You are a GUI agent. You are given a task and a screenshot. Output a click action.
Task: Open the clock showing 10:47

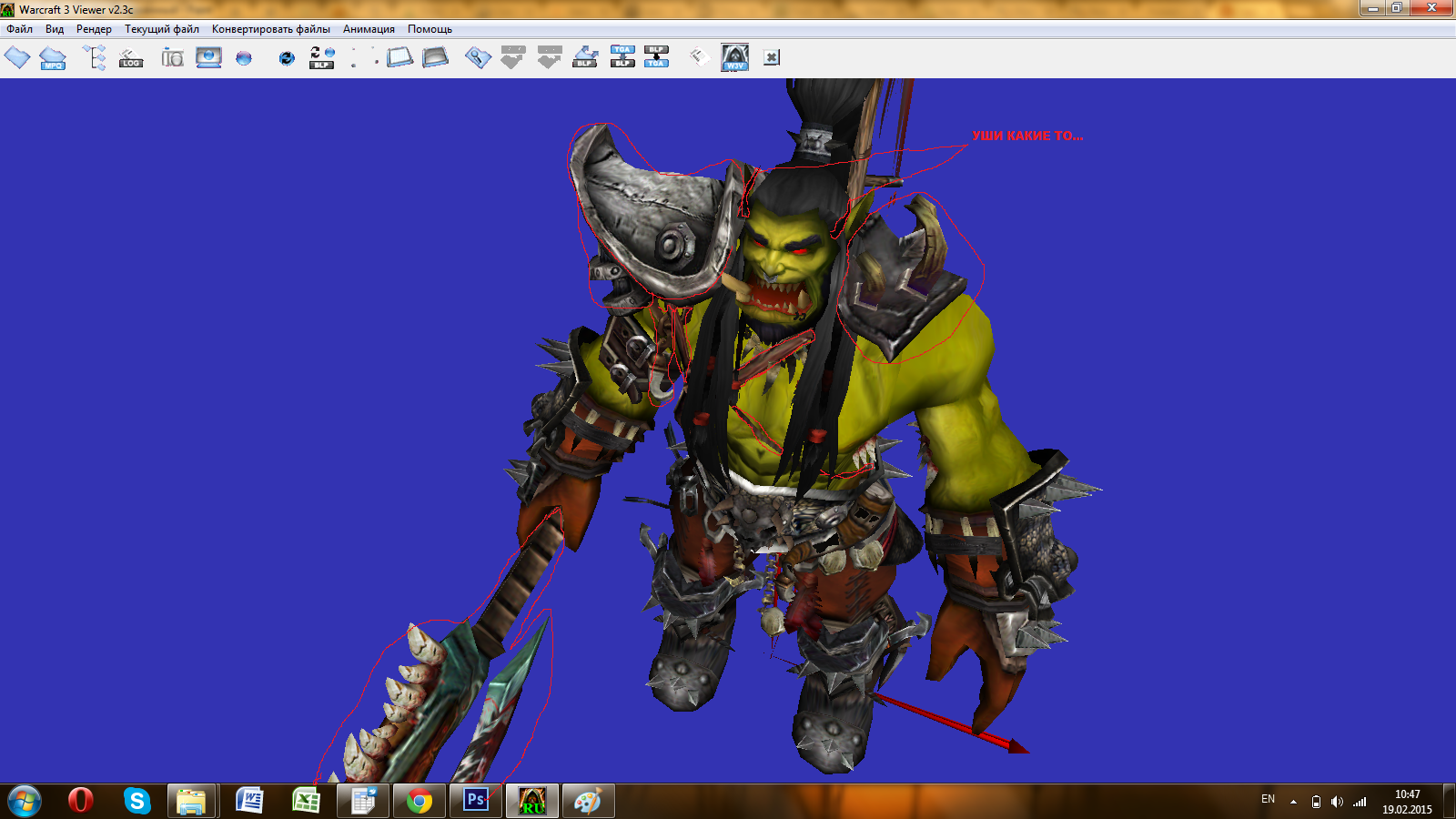[1407, 802]
